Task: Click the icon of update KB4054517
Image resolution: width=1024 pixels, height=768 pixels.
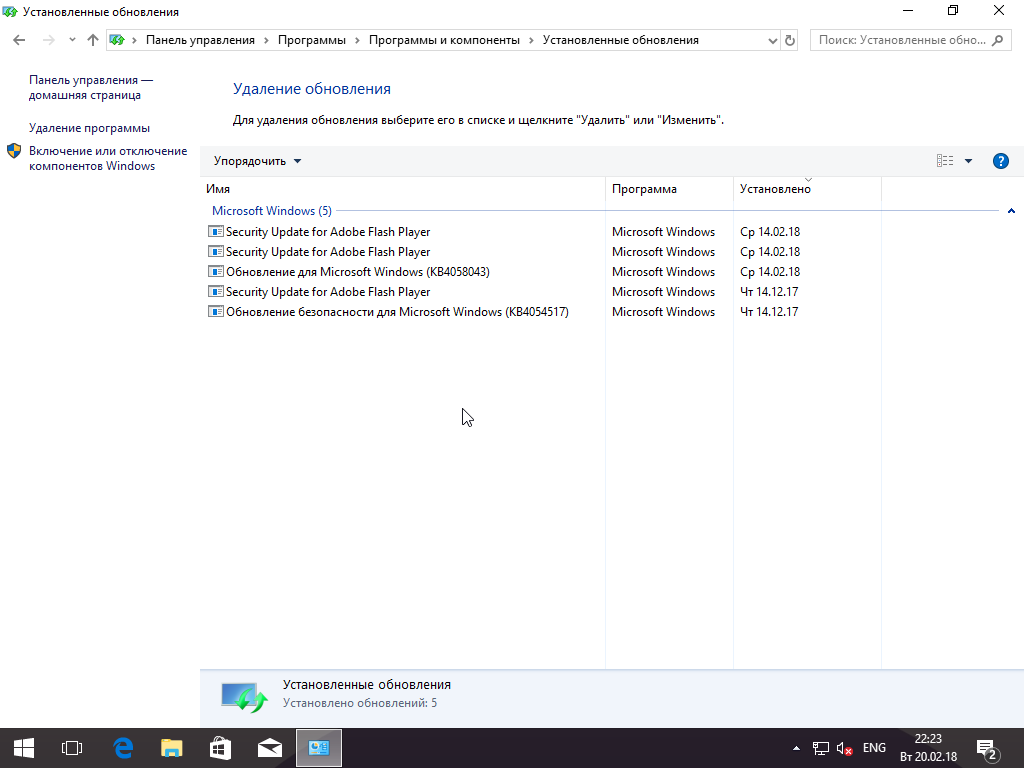Action: click(216, 312)
